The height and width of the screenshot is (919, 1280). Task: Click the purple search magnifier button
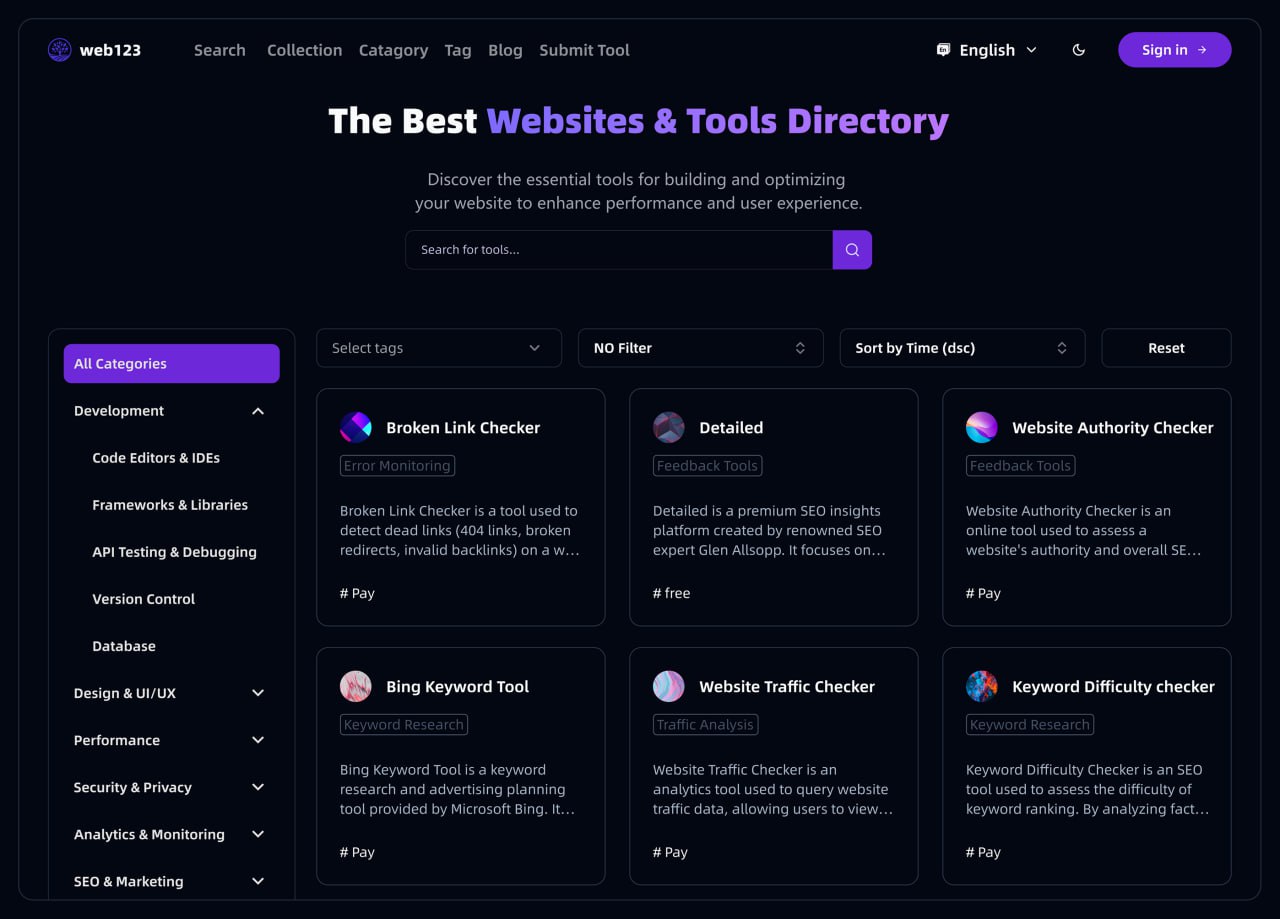pos(852,250)
